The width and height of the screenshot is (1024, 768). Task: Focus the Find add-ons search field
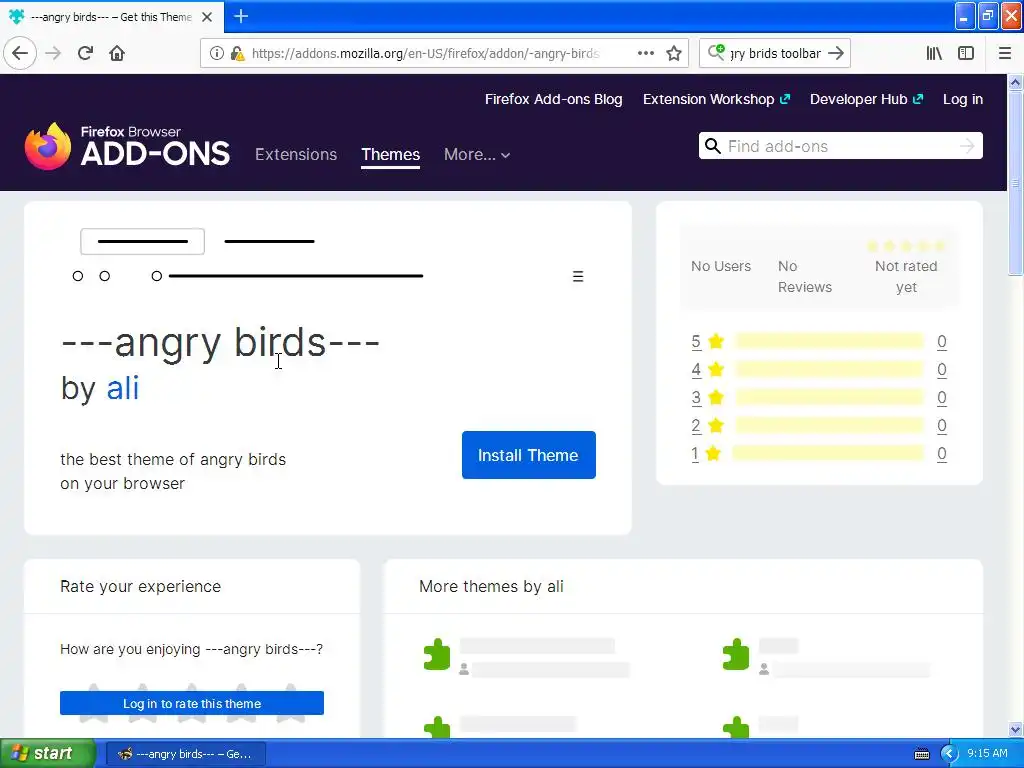point(842,146)
